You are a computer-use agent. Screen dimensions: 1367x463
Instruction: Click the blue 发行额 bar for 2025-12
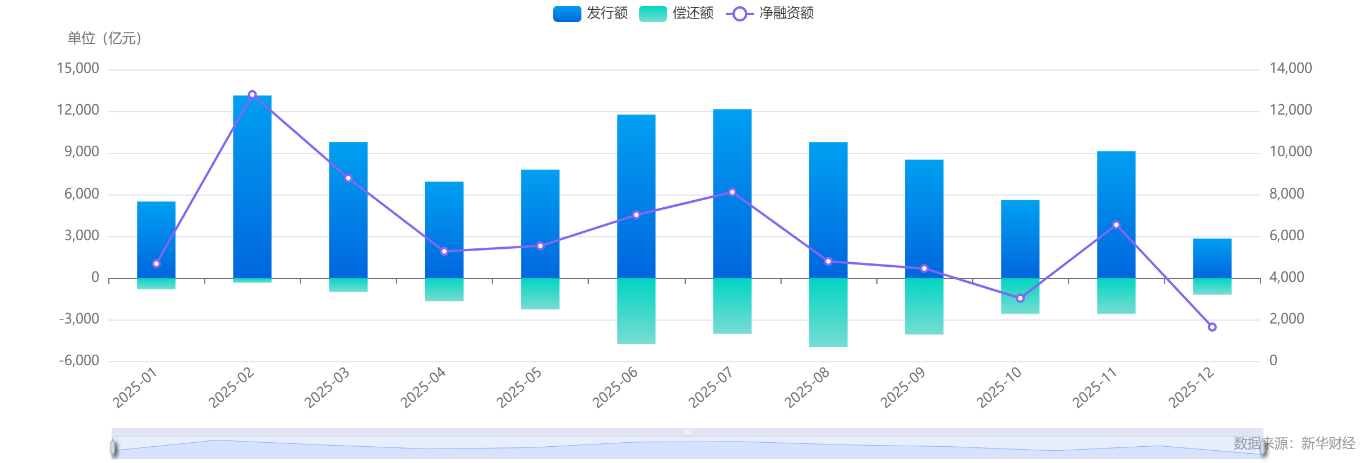tap(1212, 258)
